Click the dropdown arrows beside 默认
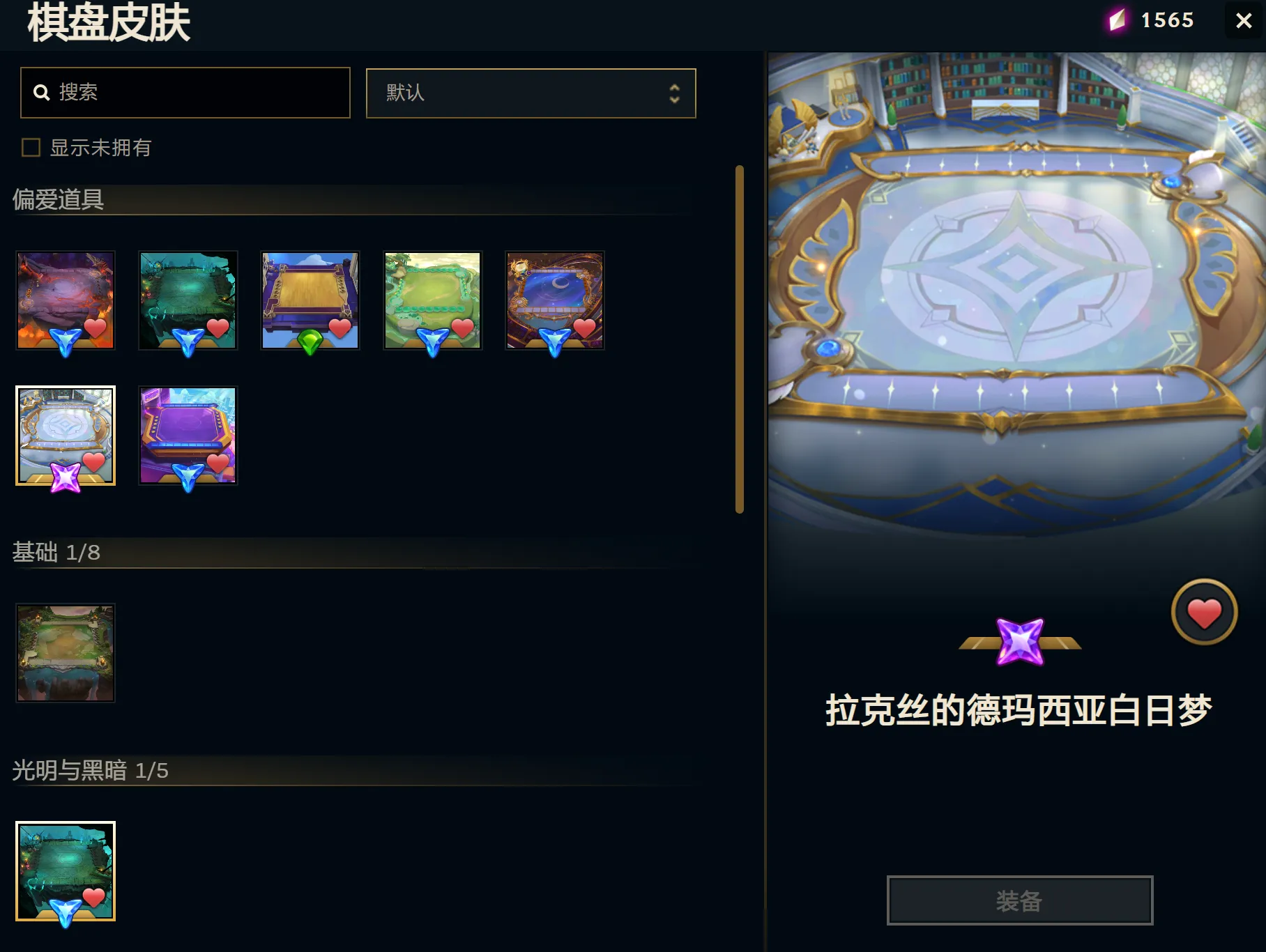 click(674, 93)
